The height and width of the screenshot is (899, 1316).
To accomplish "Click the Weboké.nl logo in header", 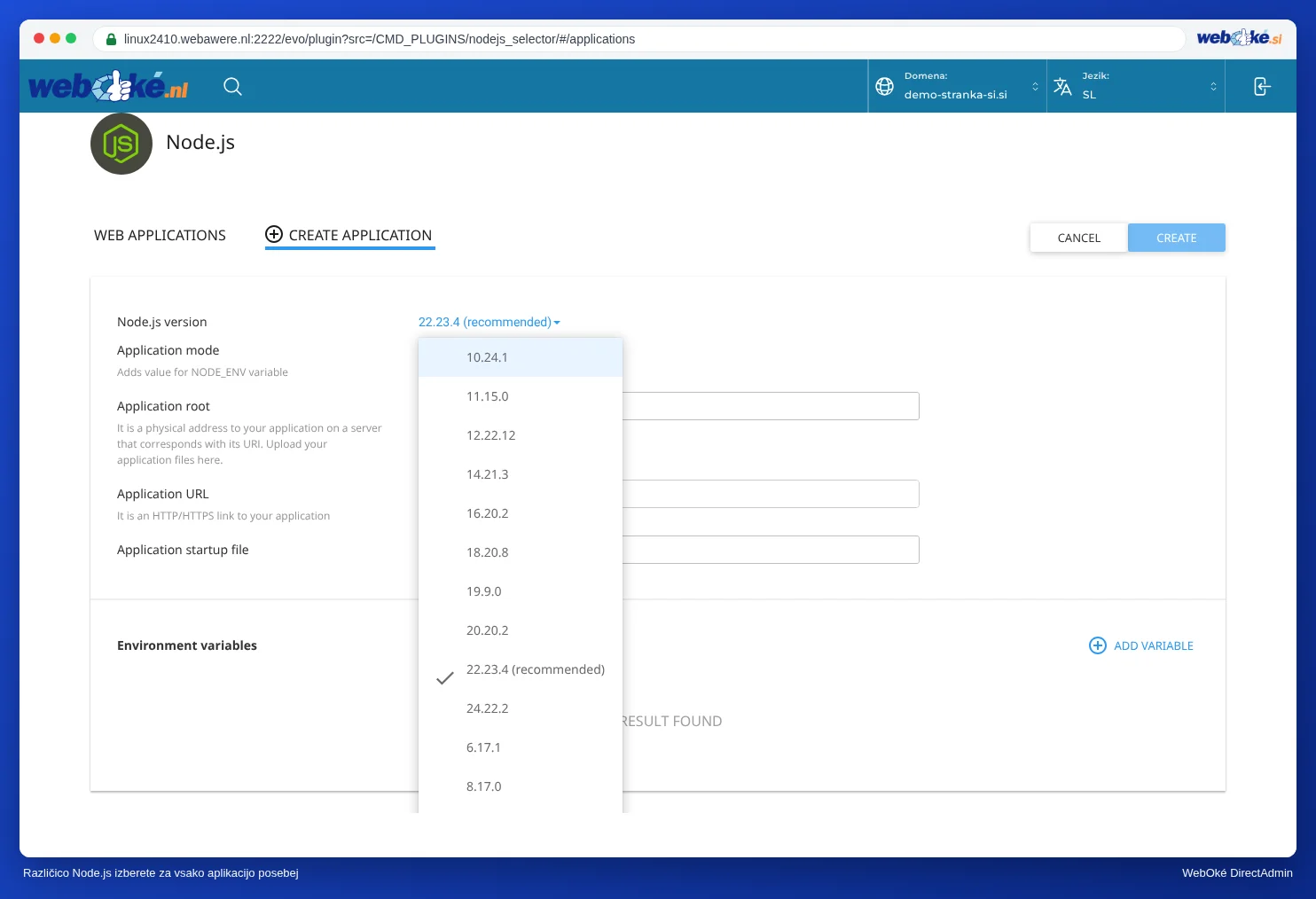I will (108, 86).
